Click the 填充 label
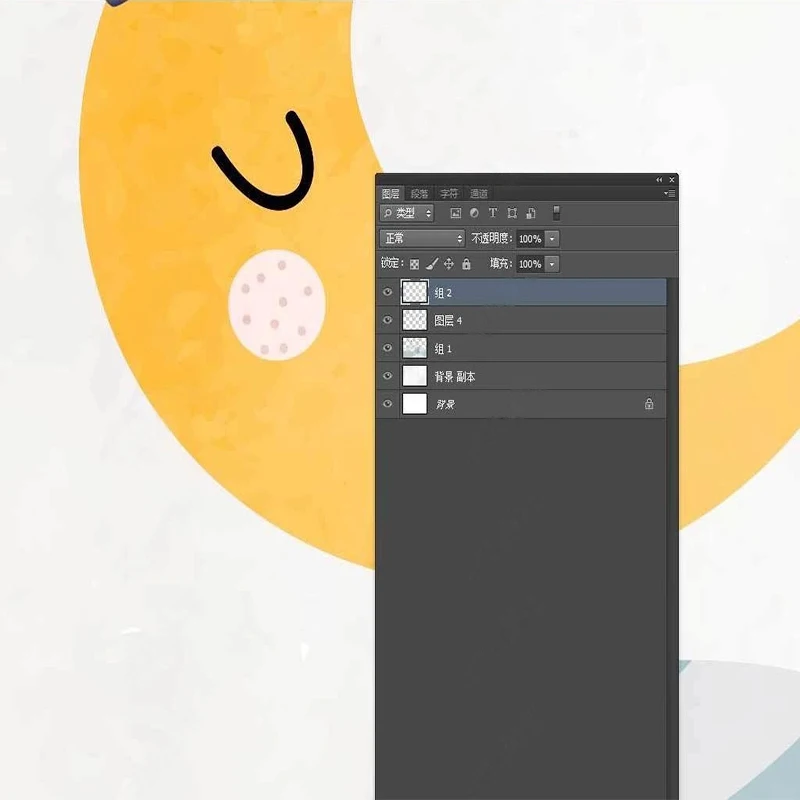Image resolution: width=800 pixels, height=800 pixels. click(501, 263)
